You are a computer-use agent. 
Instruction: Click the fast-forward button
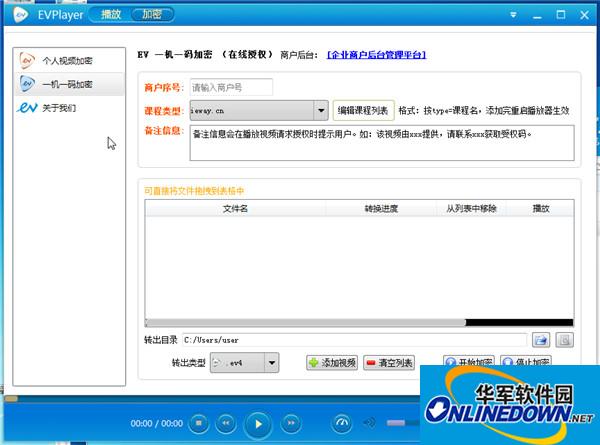[291, 423]
